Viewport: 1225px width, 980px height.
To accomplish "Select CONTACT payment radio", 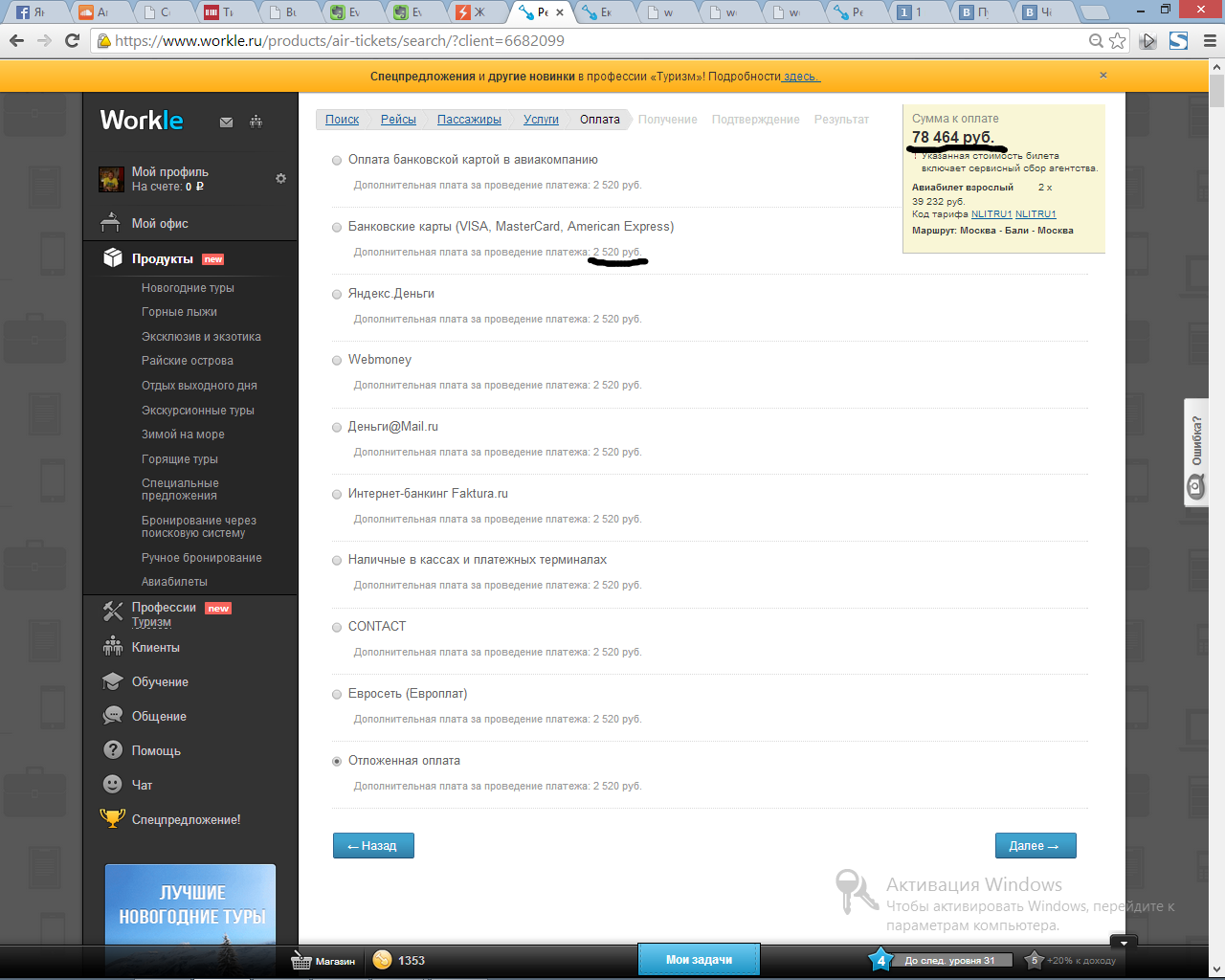I will [x=337, y=628].
